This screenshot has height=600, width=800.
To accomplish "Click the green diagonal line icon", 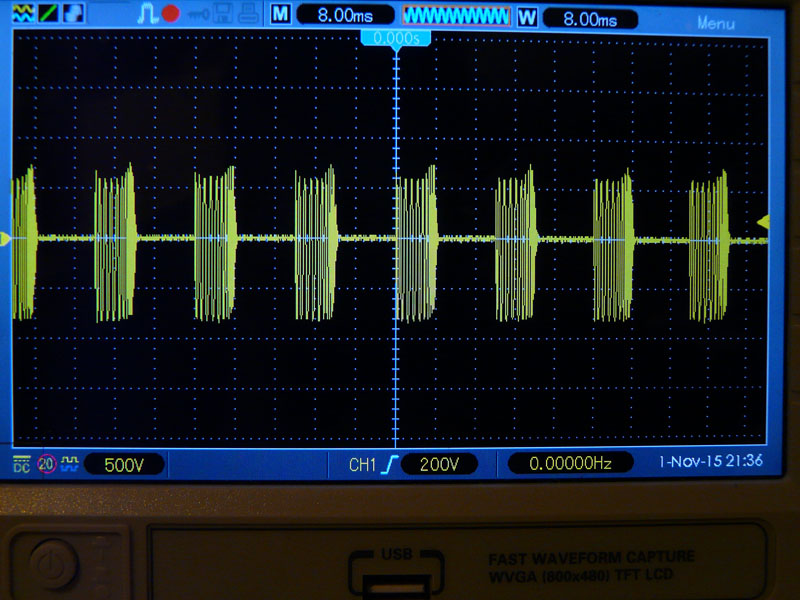I will tap(49, 13).
